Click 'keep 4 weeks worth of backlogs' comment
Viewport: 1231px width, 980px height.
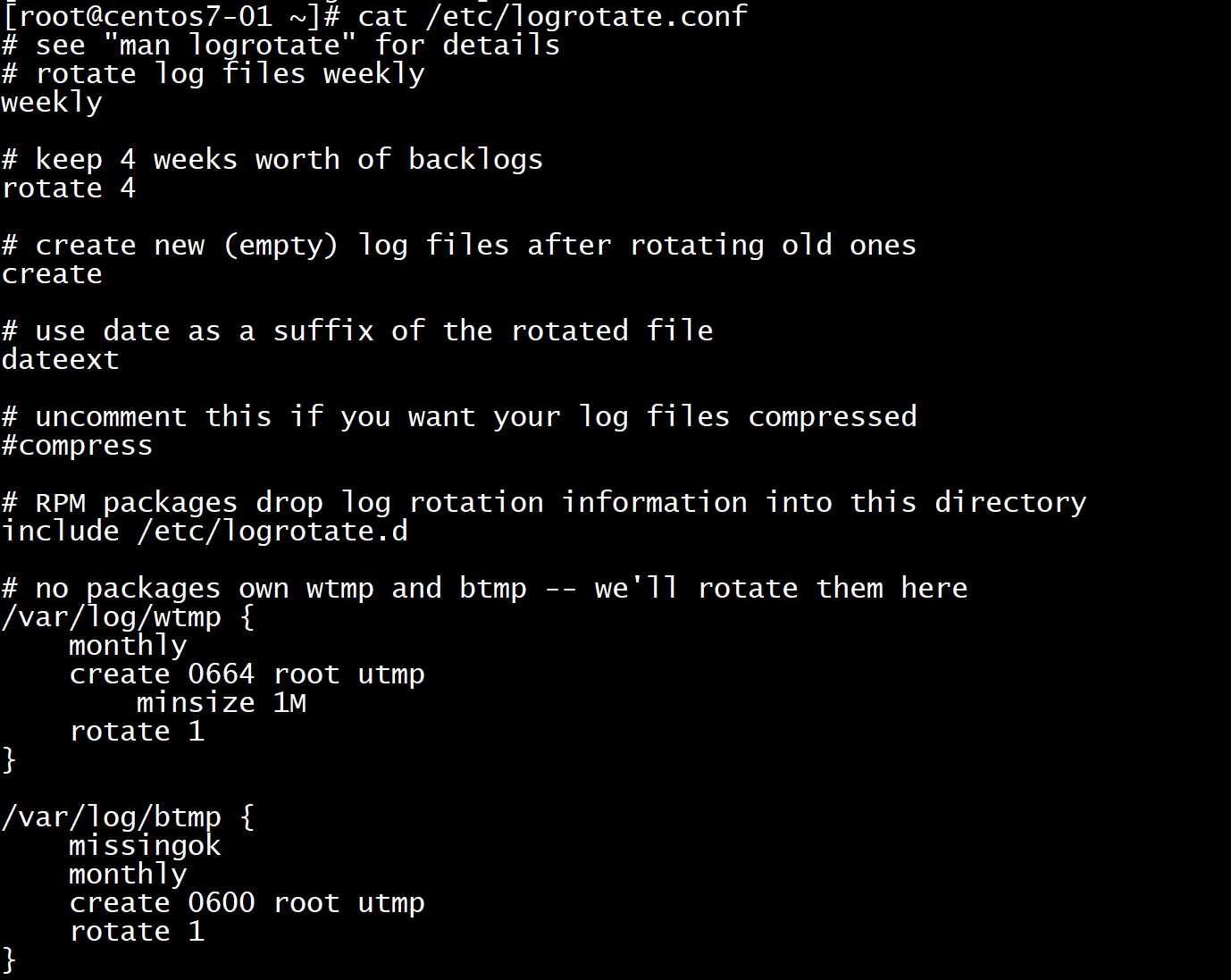point(272,160)
